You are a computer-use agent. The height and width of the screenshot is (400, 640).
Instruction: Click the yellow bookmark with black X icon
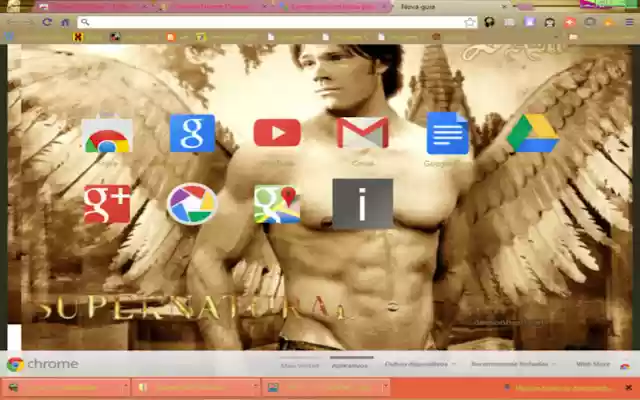click(x=78, y=37)
